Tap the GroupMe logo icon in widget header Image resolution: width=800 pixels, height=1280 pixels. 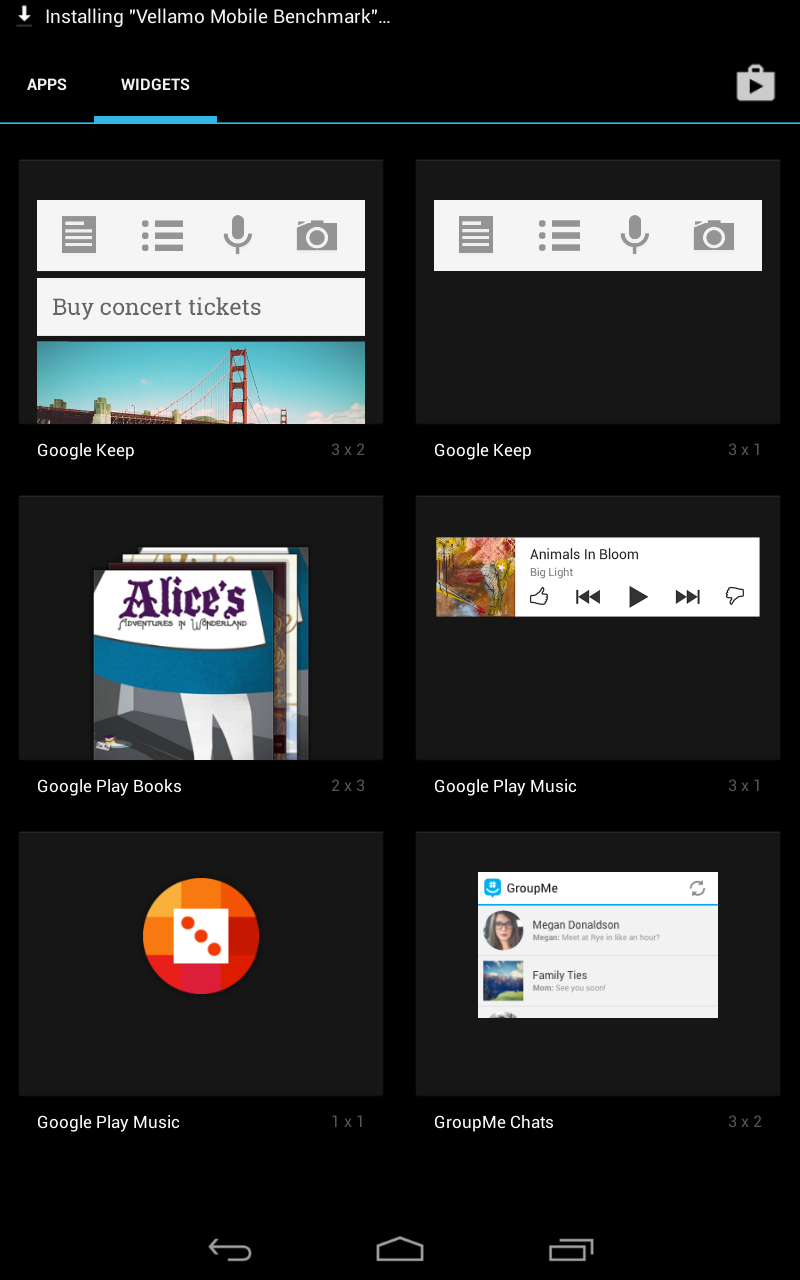492,888
